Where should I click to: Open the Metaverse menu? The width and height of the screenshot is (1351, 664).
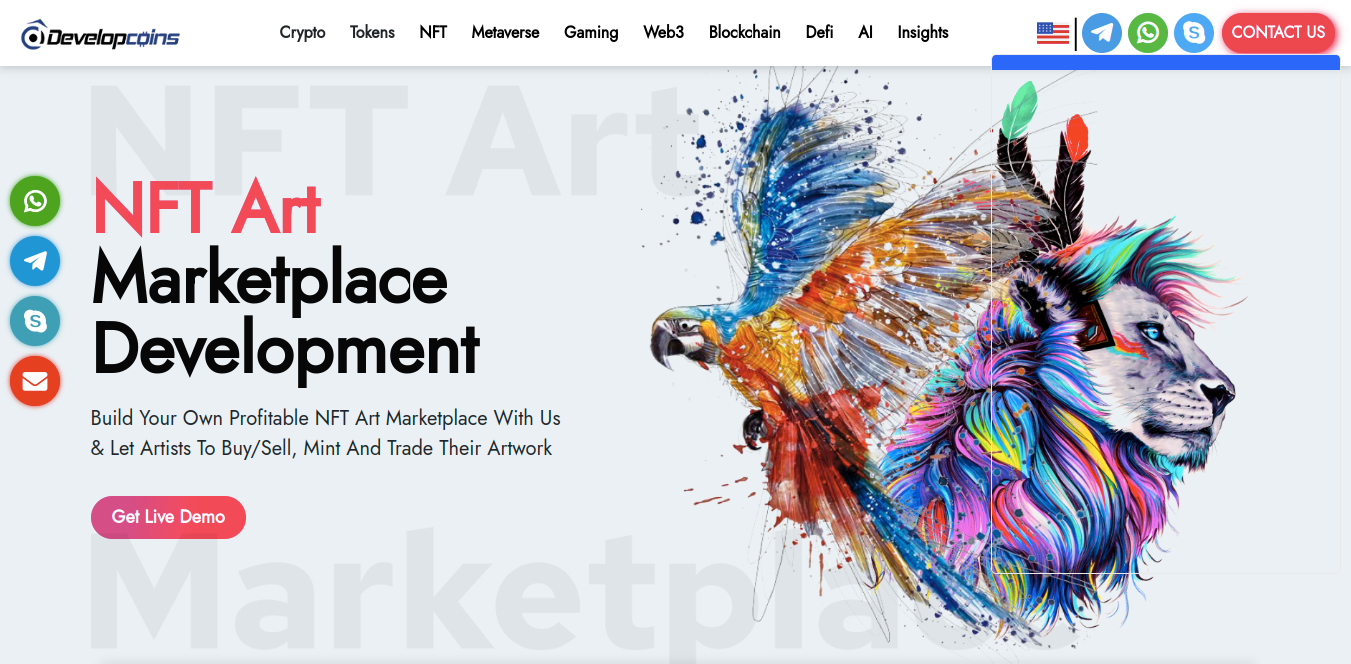[x=505, y=32]
